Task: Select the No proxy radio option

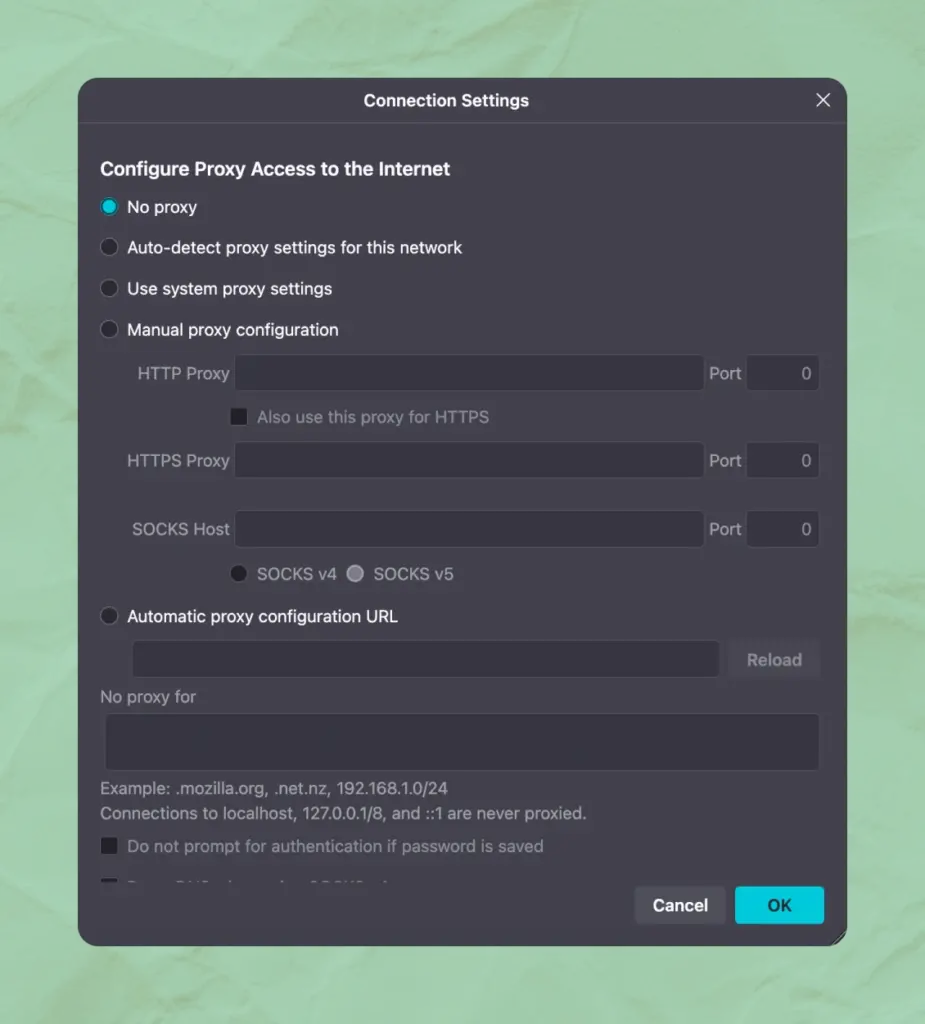Action: coord(109,207)
